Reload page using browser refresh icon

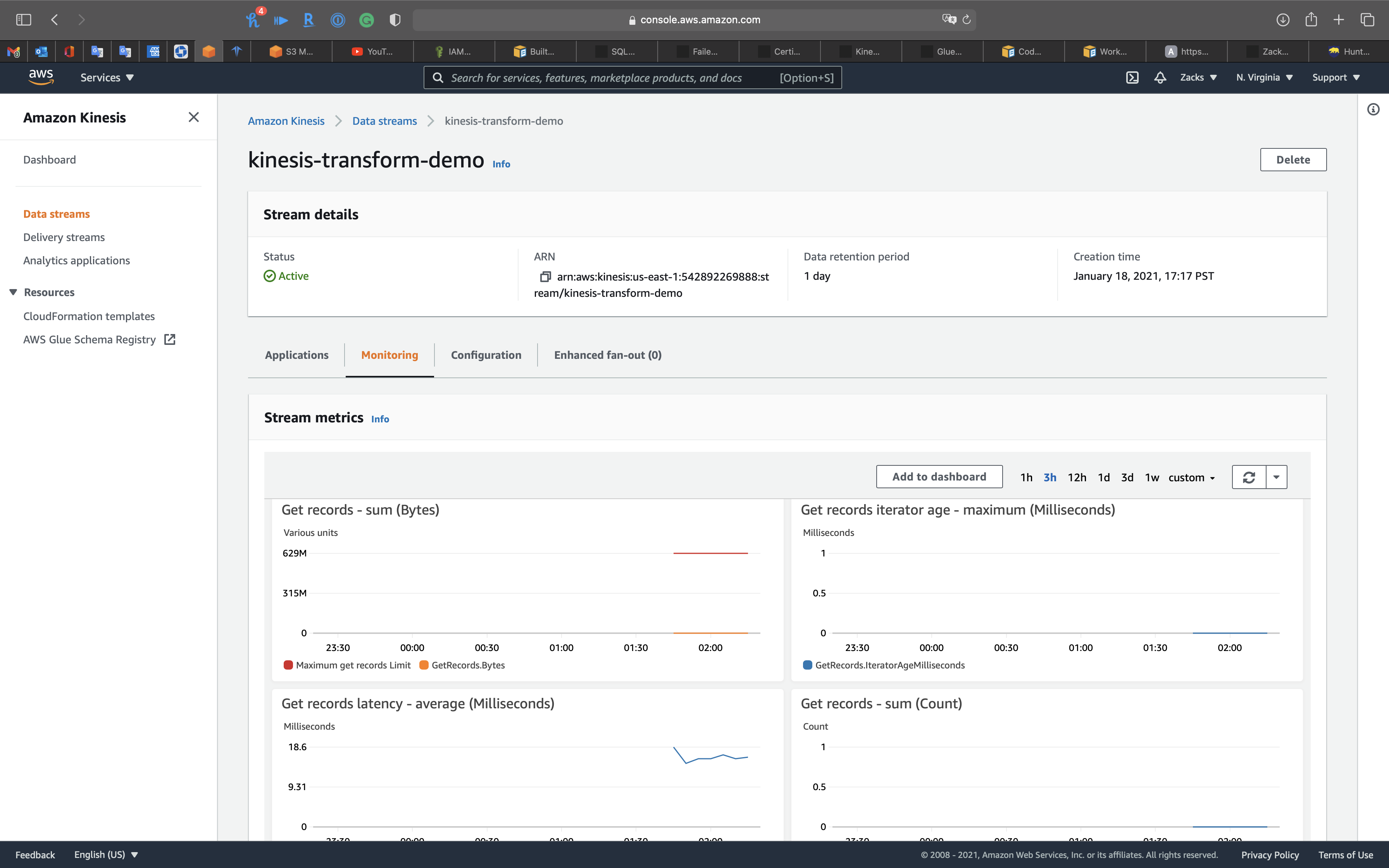pyautogui.click(x=967, y=19)
